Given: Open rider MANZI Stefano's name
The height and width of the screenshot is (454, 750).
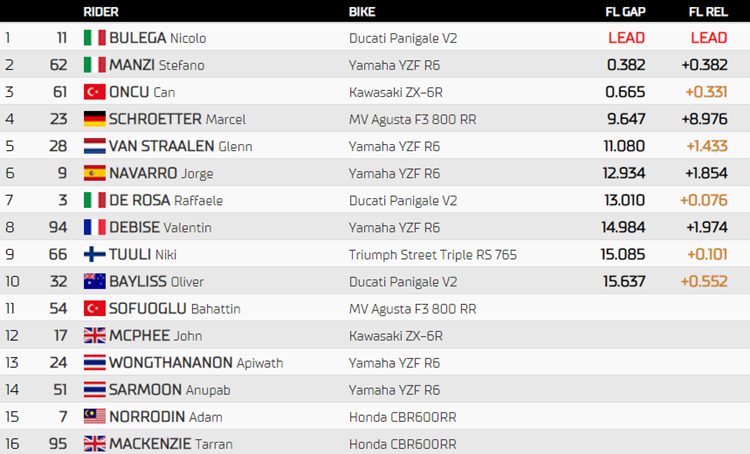Looking at the screenshot, I should 157,65.
